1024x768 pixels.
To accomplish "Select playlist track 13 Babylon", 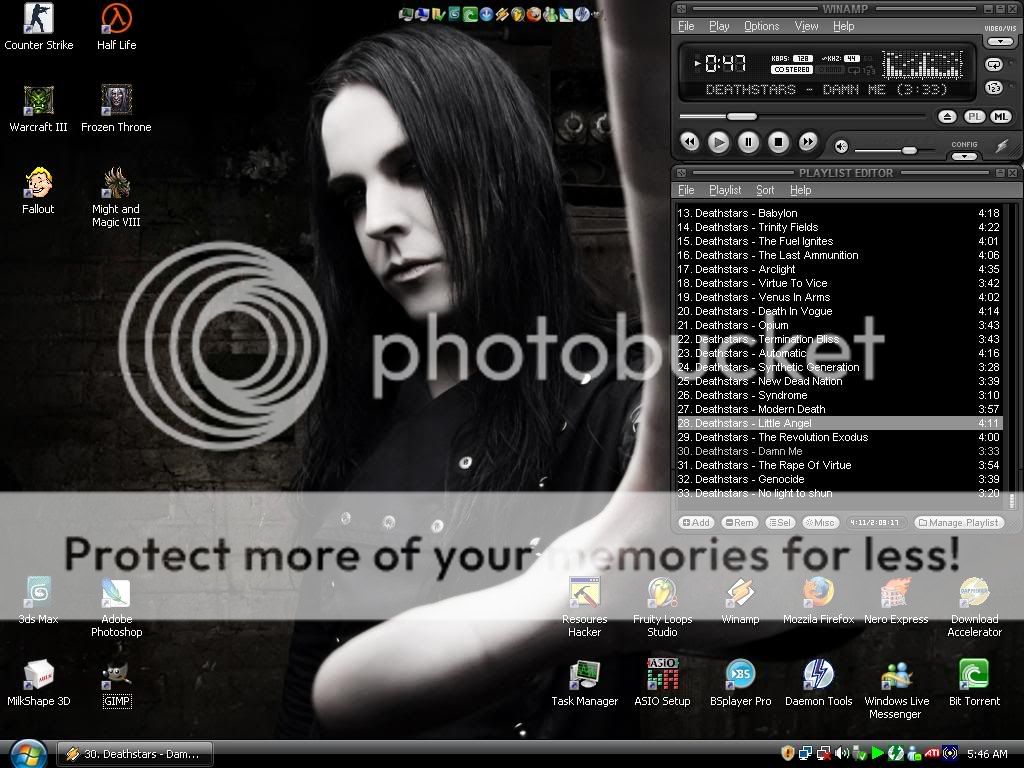I will (839, 213).
